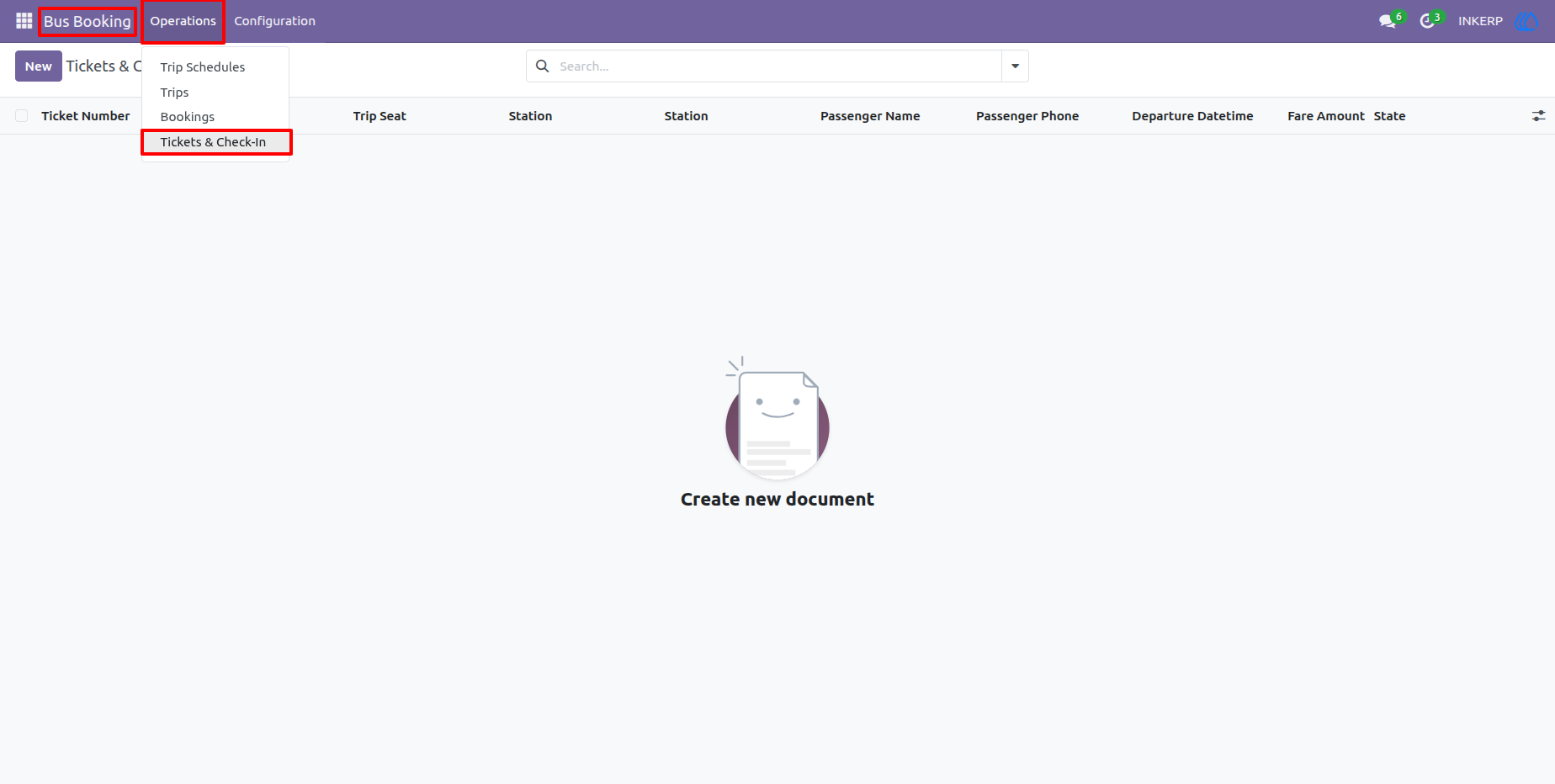
Task: Click the Bus Booking app title
Action: point(88,21)
